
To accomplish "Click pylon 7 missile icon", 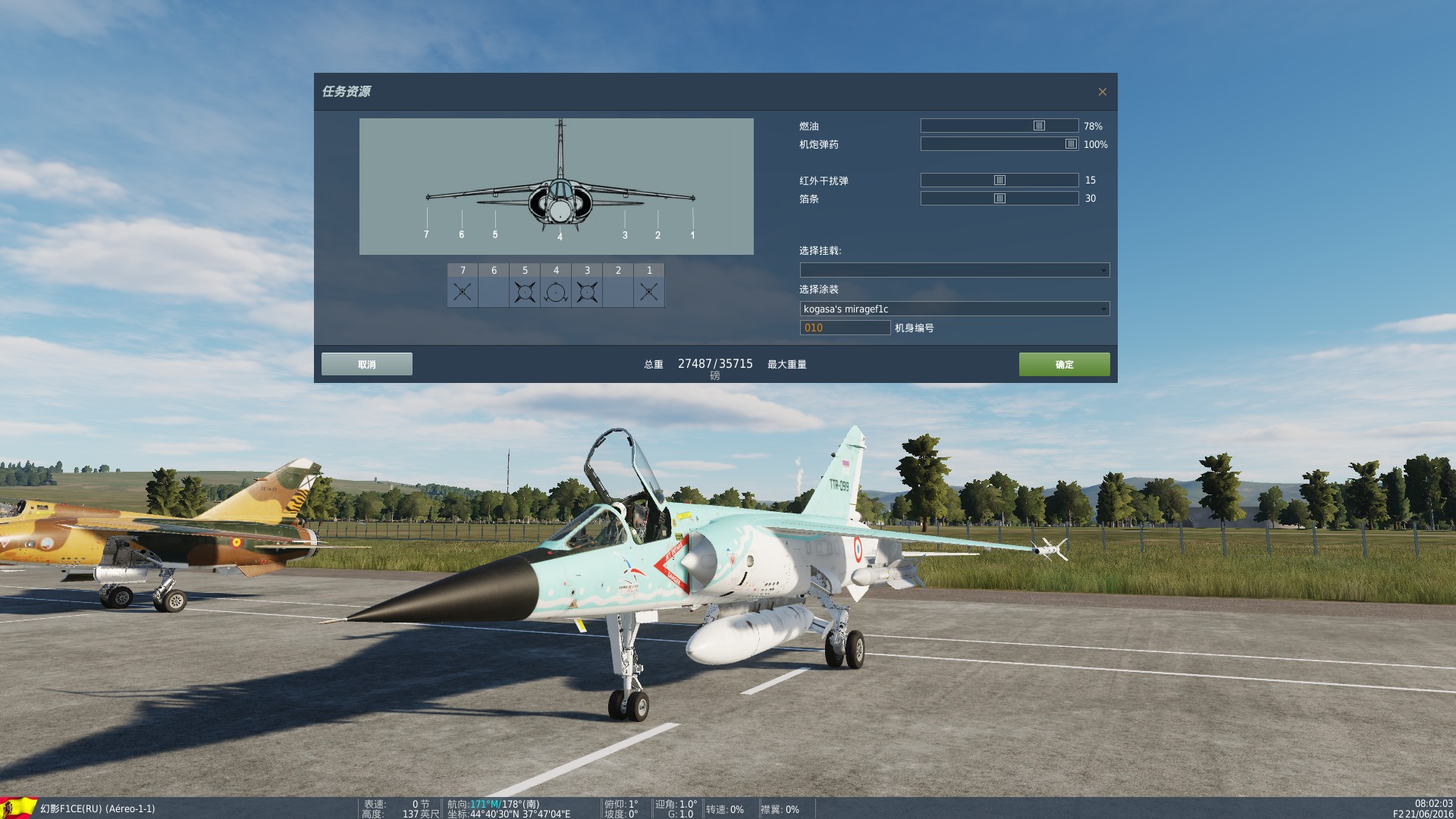I will (x=463, y=292).
